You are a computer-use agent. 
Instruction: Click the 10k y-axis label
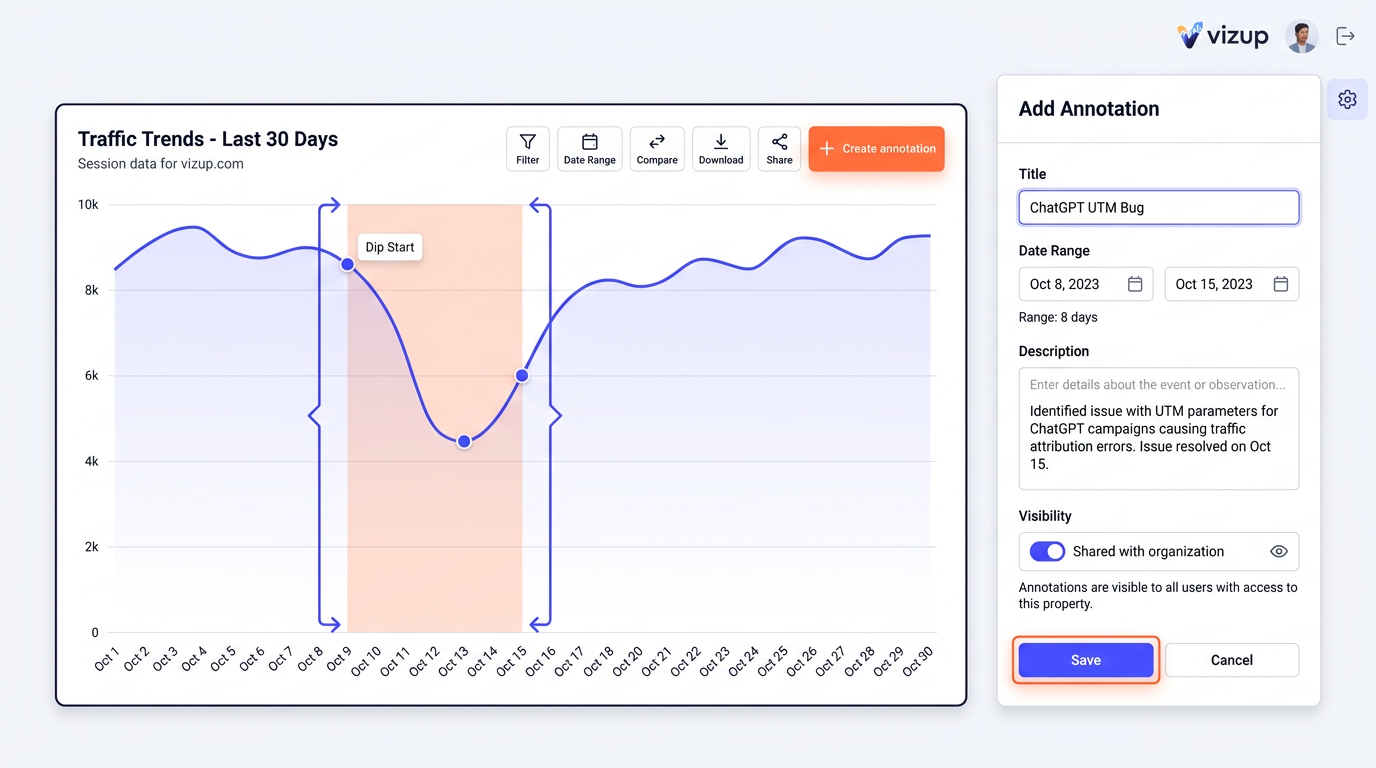pos(88,204)
